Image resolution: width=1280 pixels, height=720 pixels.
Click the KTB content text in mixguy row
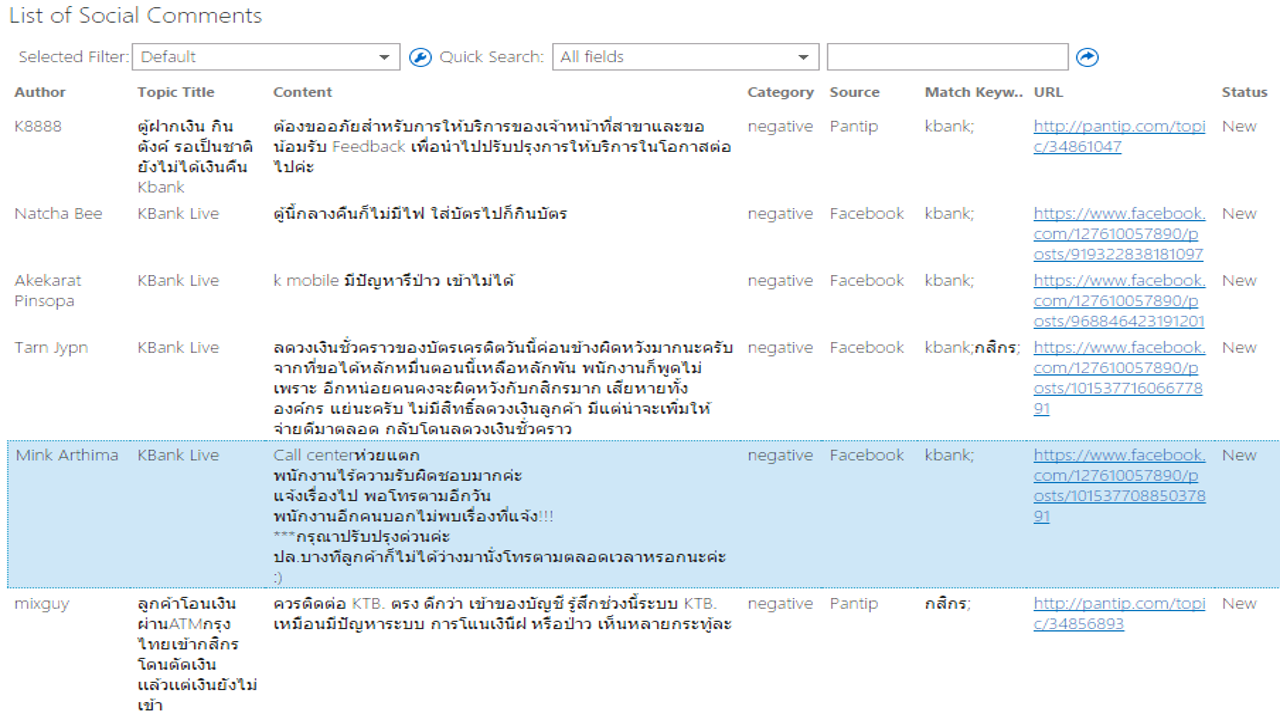(x=503, y=613)
